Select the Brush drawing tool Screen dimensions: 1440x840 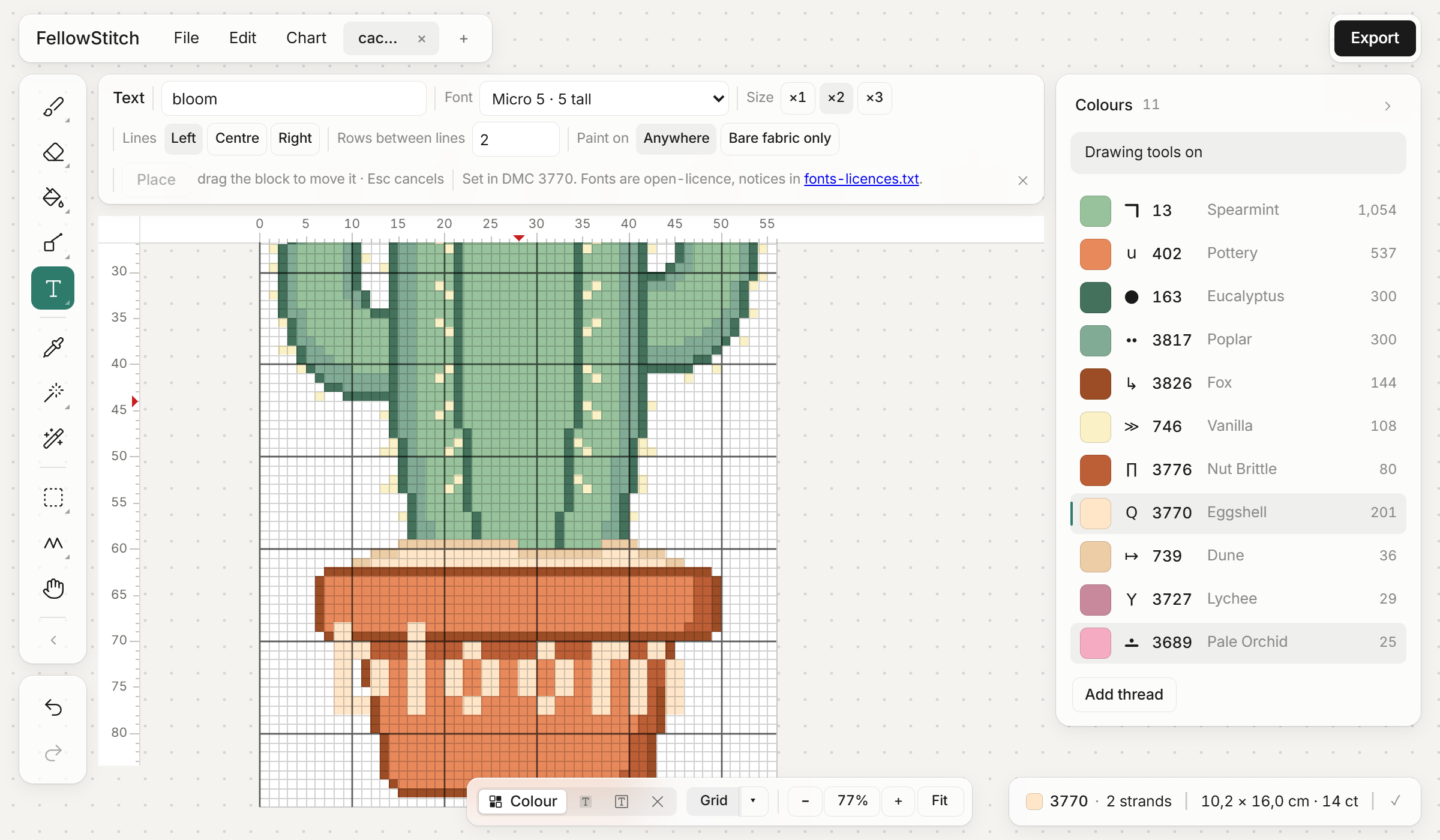[53, 107]
